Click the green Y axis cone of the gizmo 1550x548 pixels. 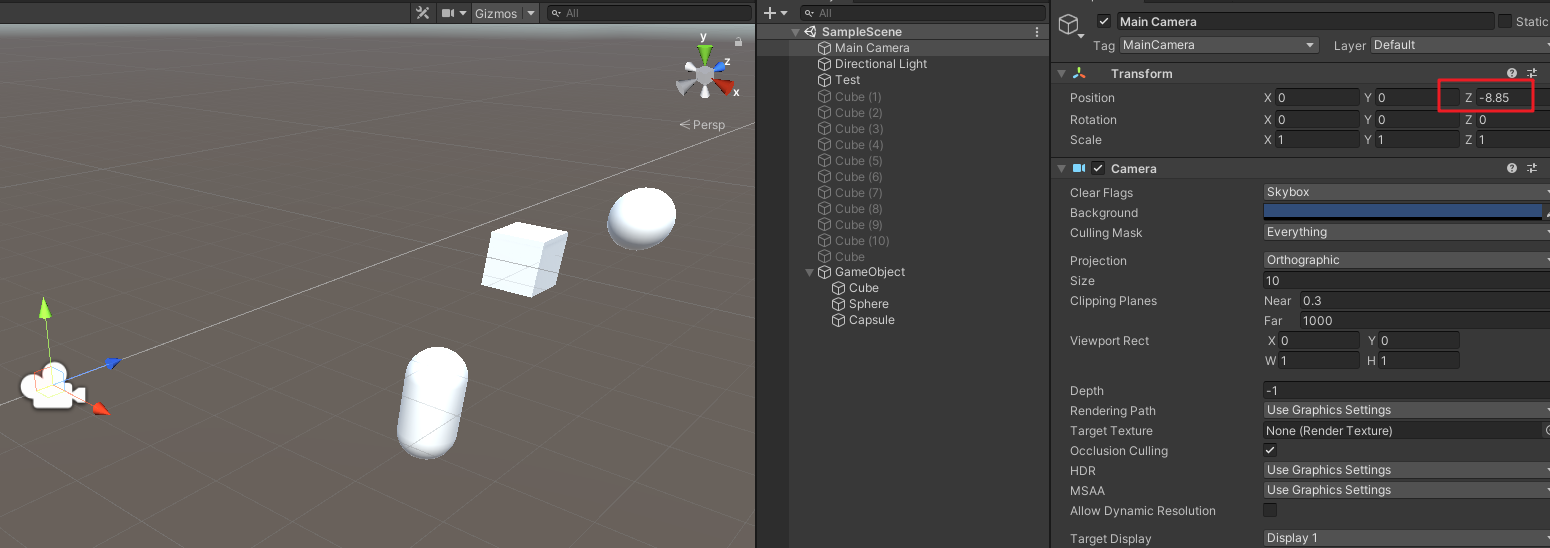pos(704,54)
